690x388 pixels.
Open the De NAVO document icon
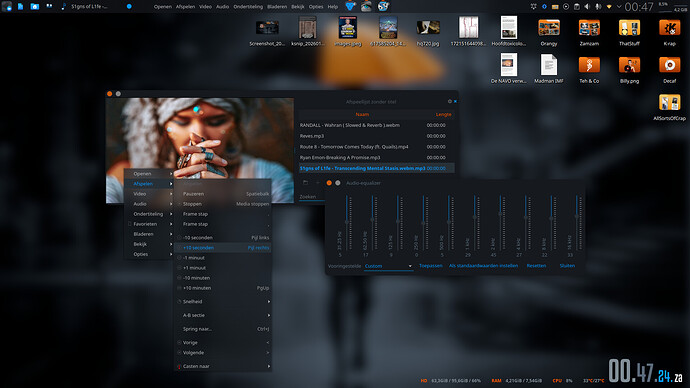pos(509,65)
